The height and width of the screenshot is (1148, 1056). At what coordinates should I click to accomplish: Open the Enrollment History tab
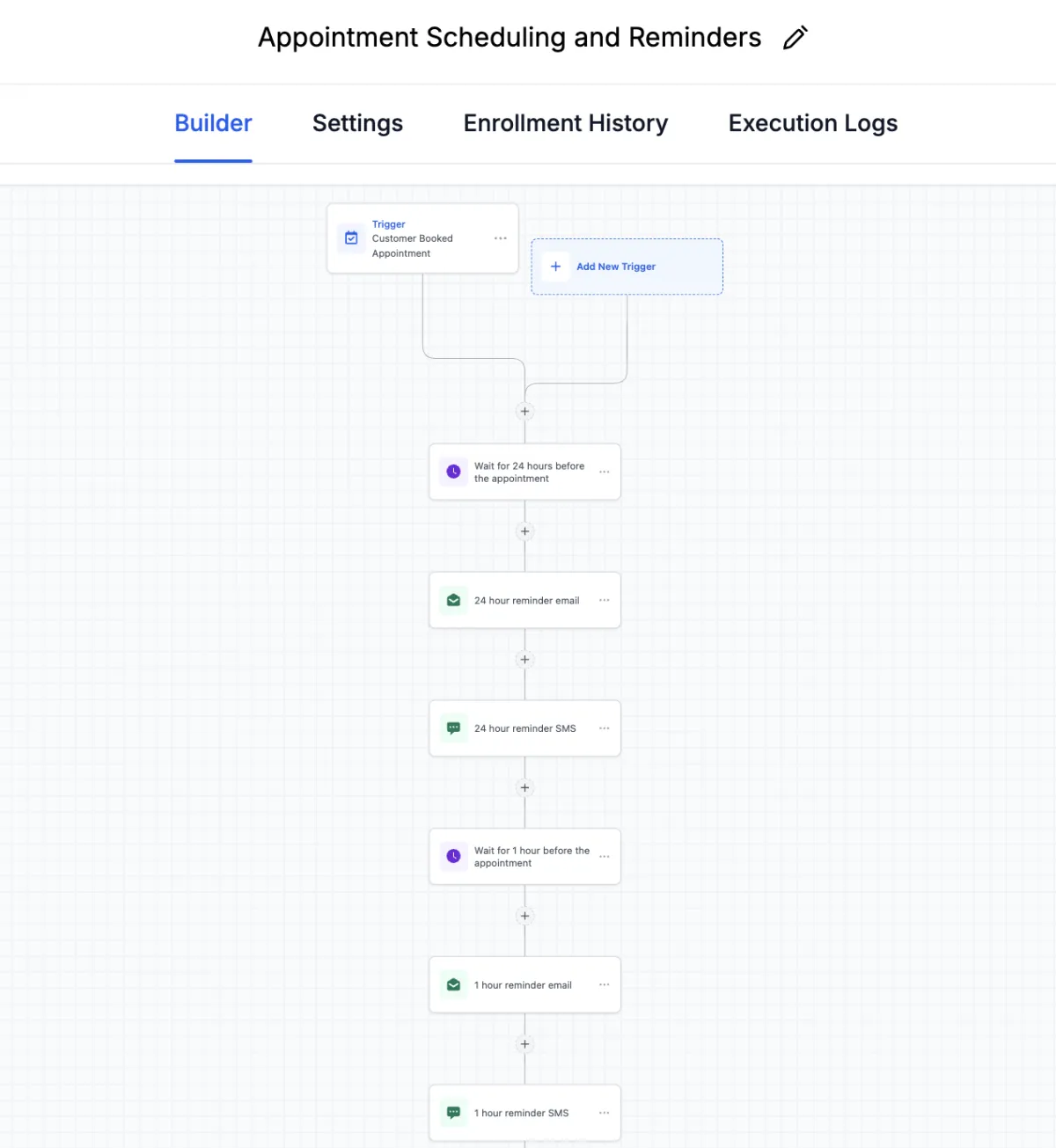click(x=565, y=123)
